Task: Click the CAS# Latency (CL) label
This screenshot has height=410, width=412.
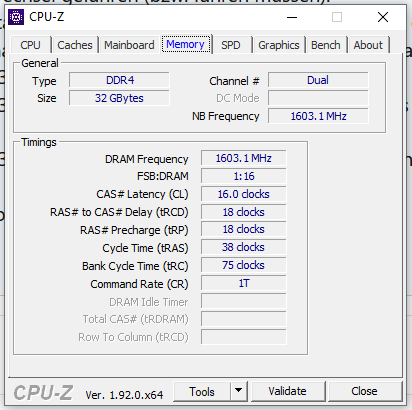Action: point(142,194)
